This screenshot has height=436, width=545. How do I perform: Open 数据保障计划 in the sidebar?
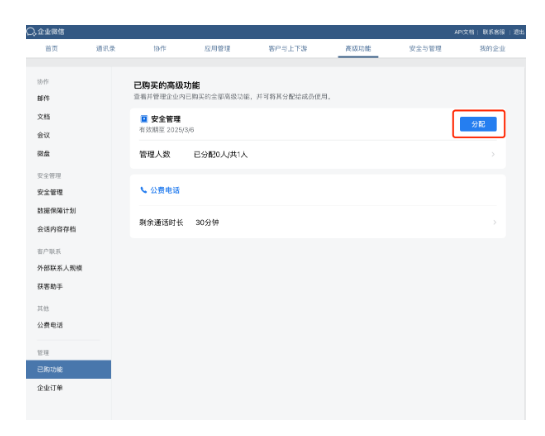(56, 210)
